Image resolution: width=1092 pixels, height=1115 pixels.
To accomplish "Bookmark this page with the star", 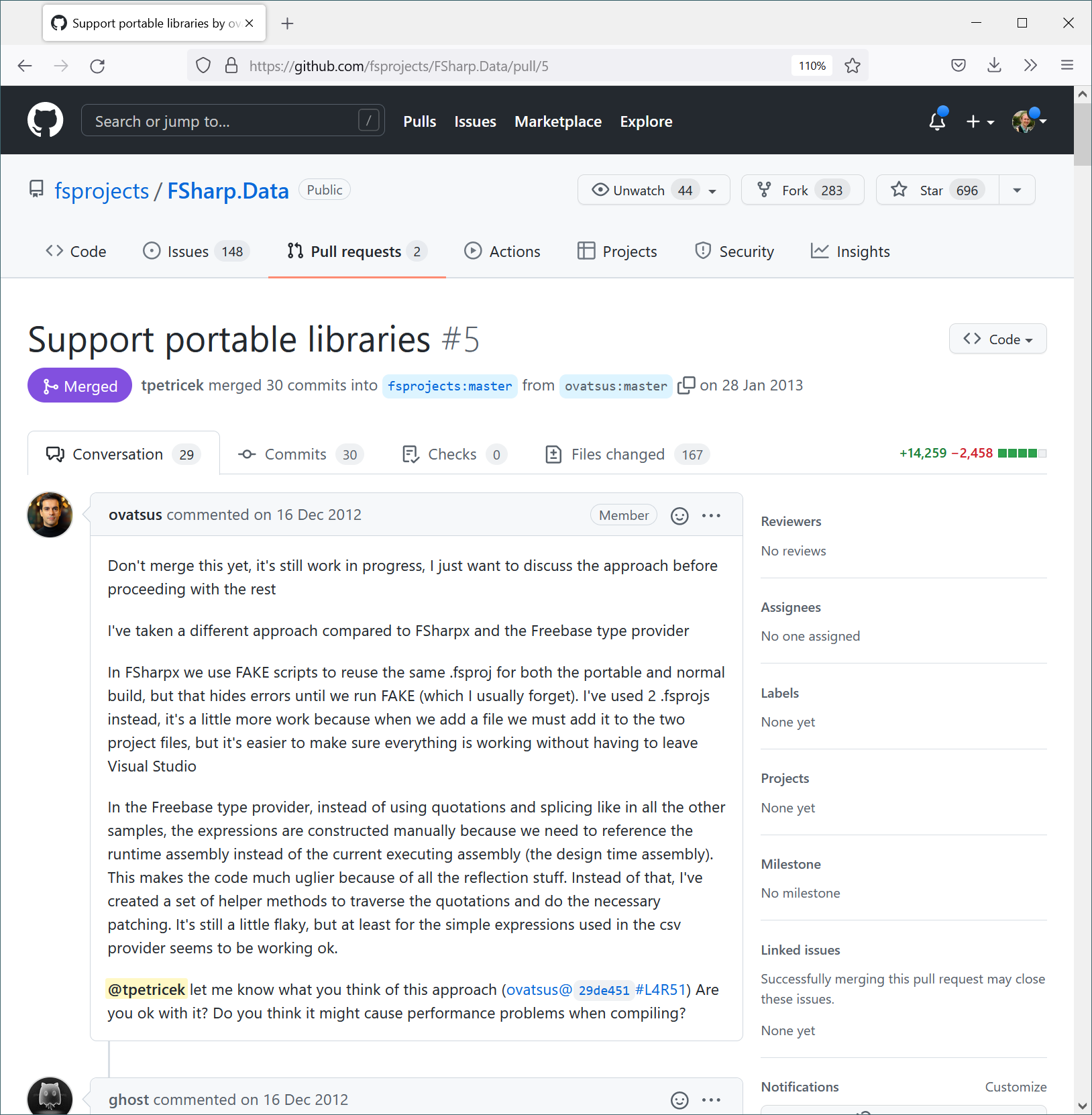I will [853, 66].
